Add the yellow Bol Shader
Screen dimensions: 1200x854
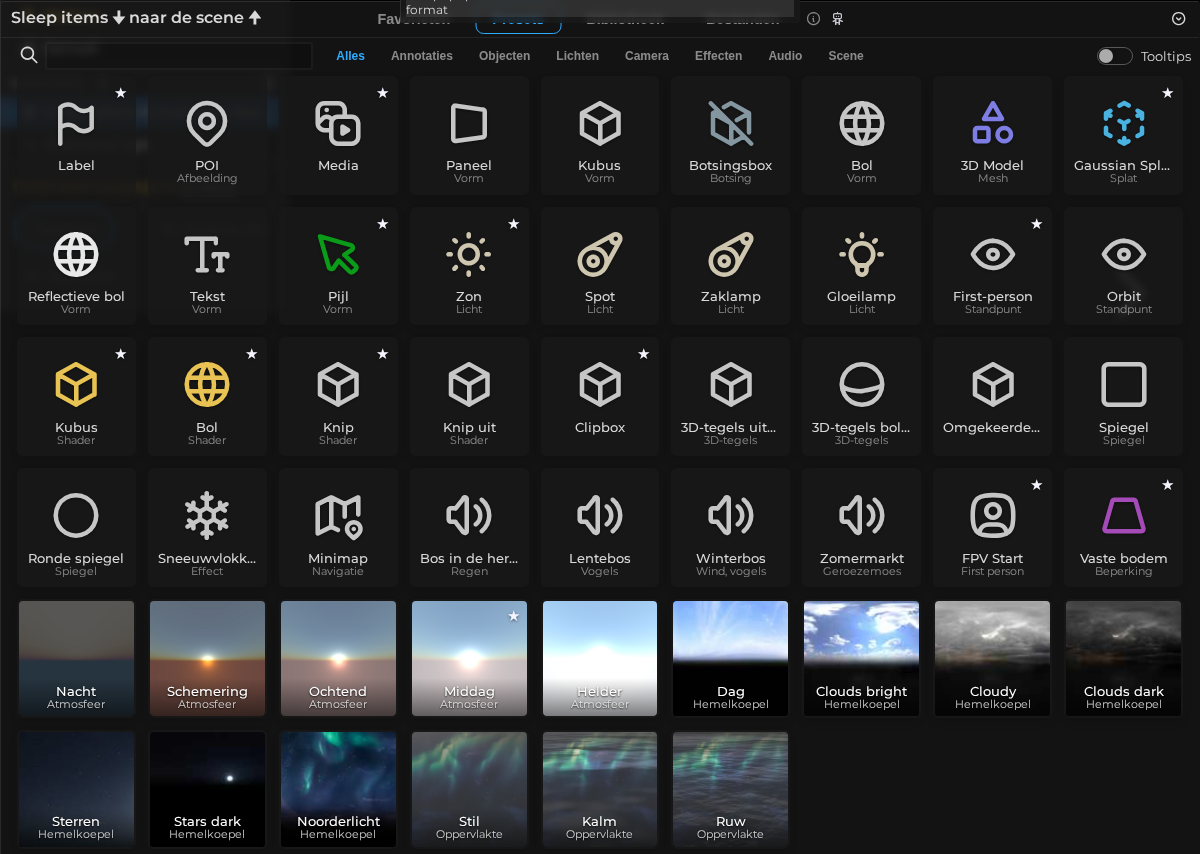coord(207,396)
